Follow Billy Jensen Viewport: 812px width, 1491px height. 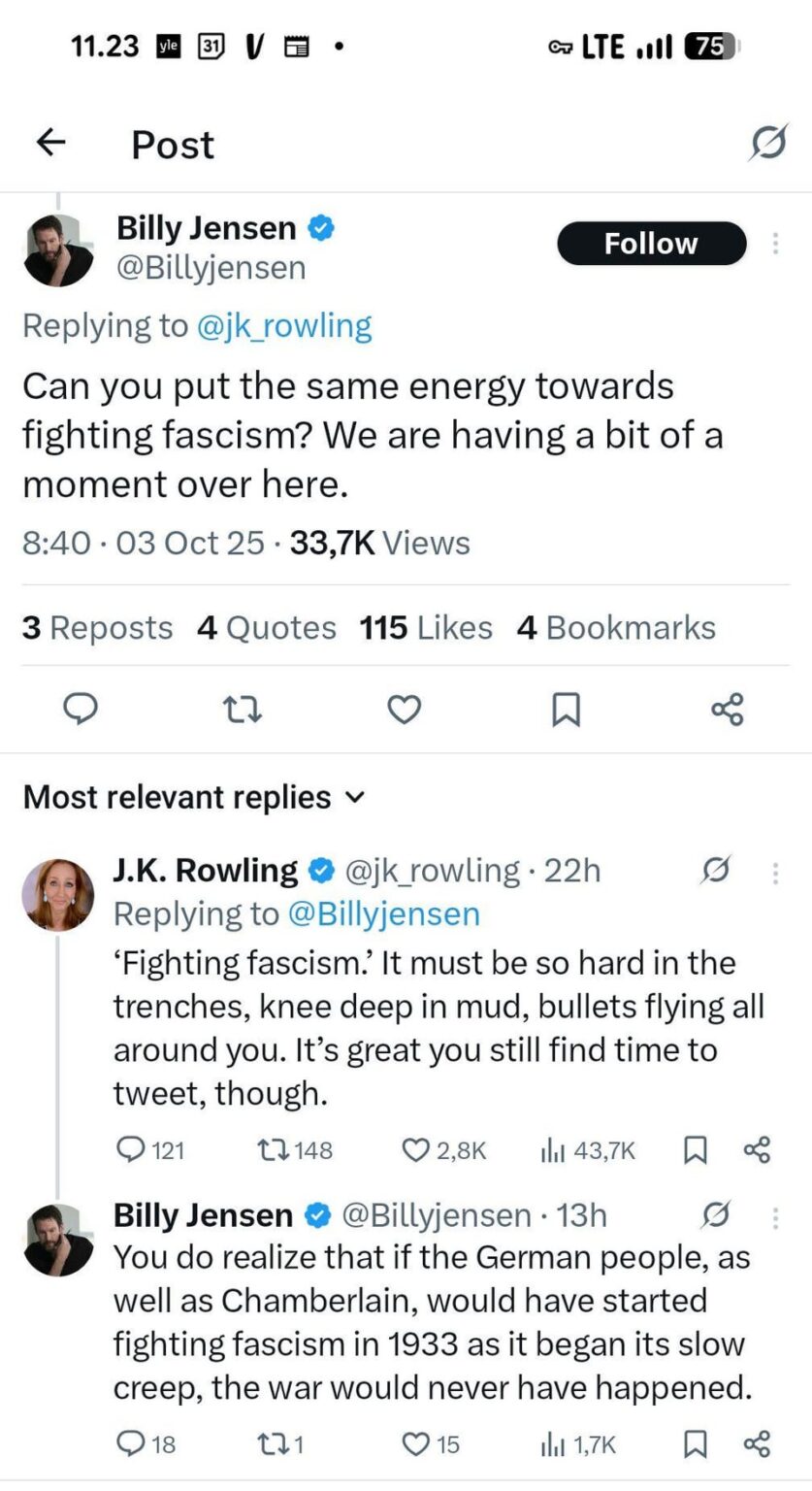(651, 244)
